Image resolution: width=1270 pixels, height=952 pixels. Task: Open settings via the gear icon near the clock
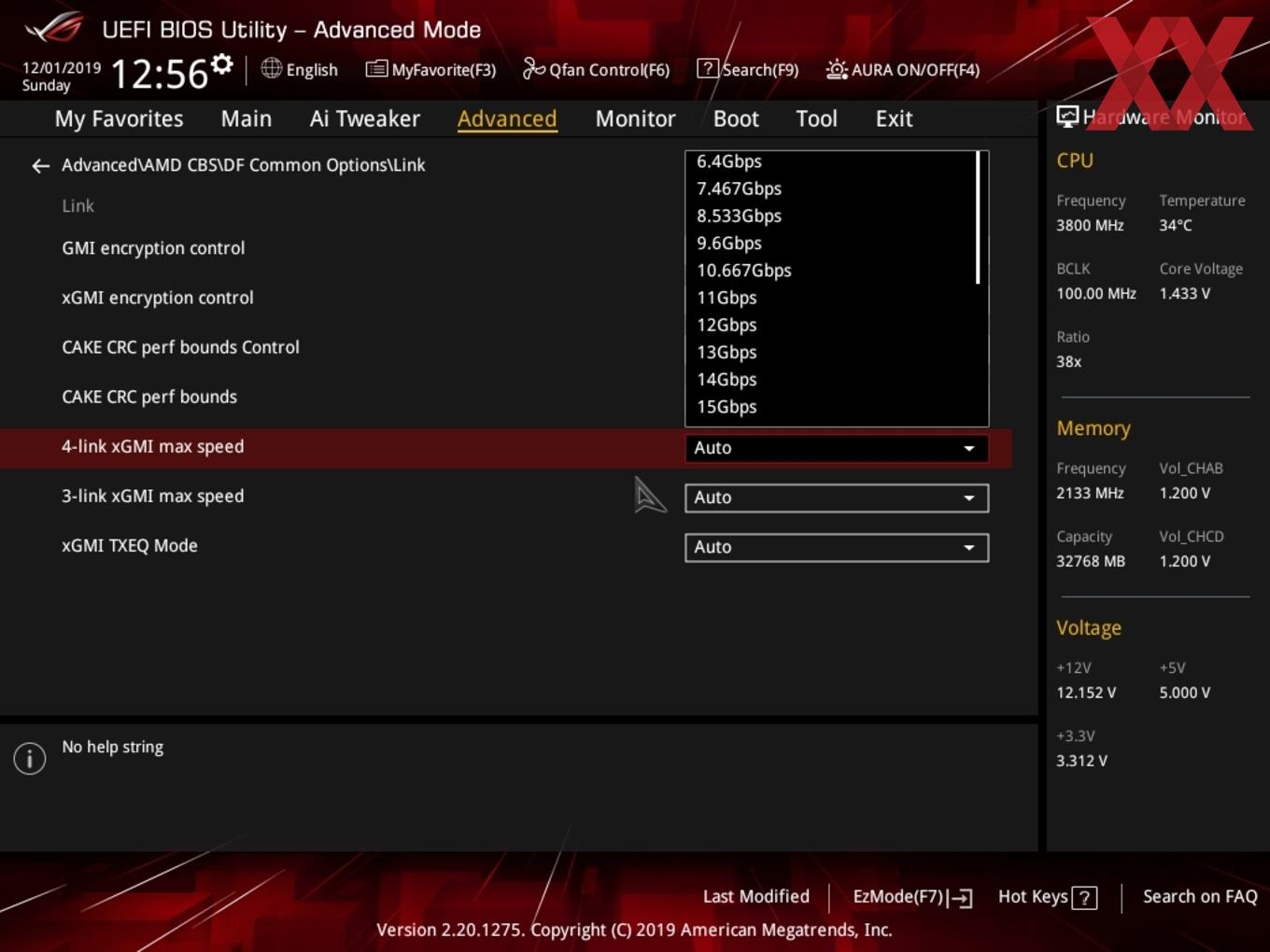pos(222,63)
